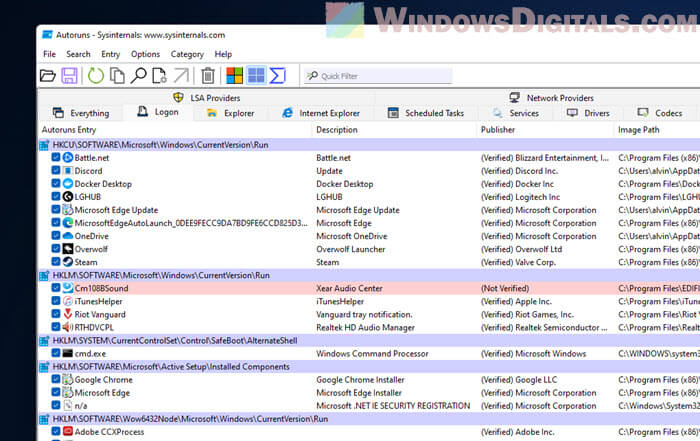The height and width of the screenshot is (441, 700).
Task: Uncheck the Battle.net autorun checkbox
Action: [x=56, y=157]
